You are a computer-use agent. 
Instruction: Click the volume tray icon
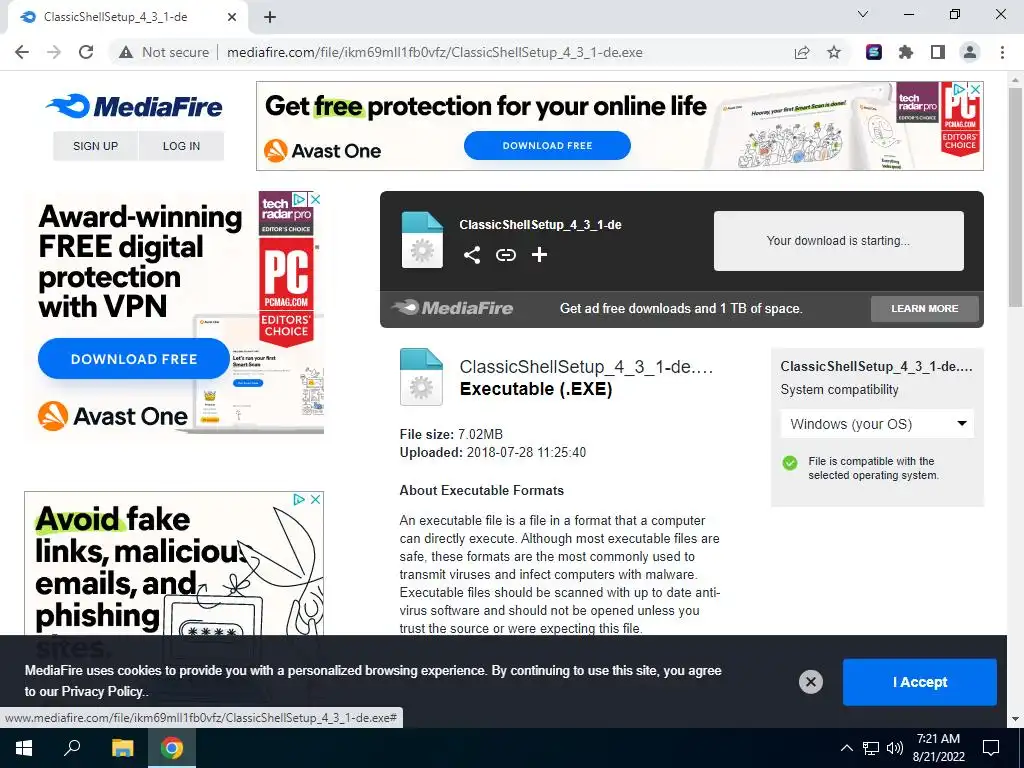pyautogui.click(x=895, y=748)
